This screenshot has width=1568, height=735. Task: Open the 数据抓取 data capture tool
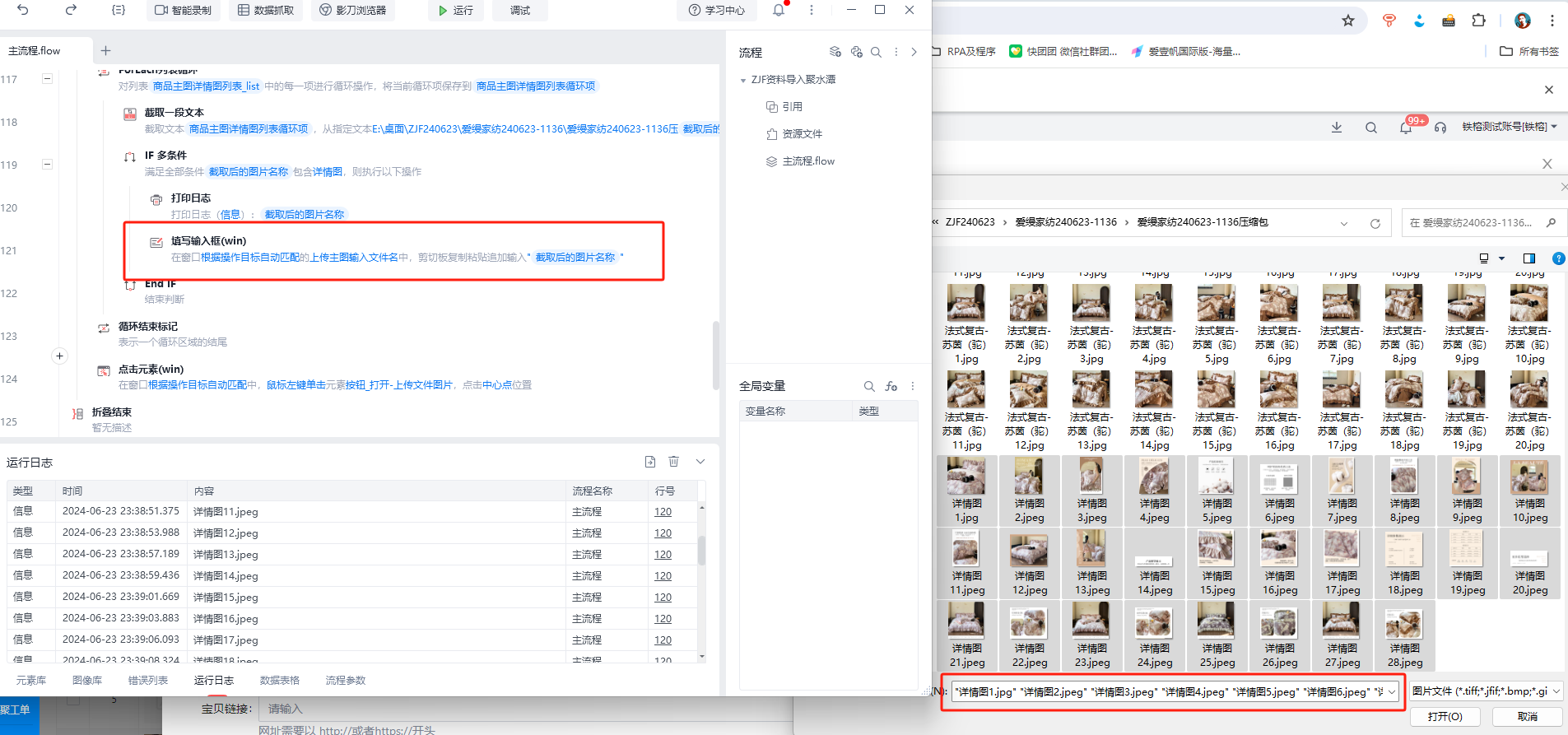tap(266, 10)
